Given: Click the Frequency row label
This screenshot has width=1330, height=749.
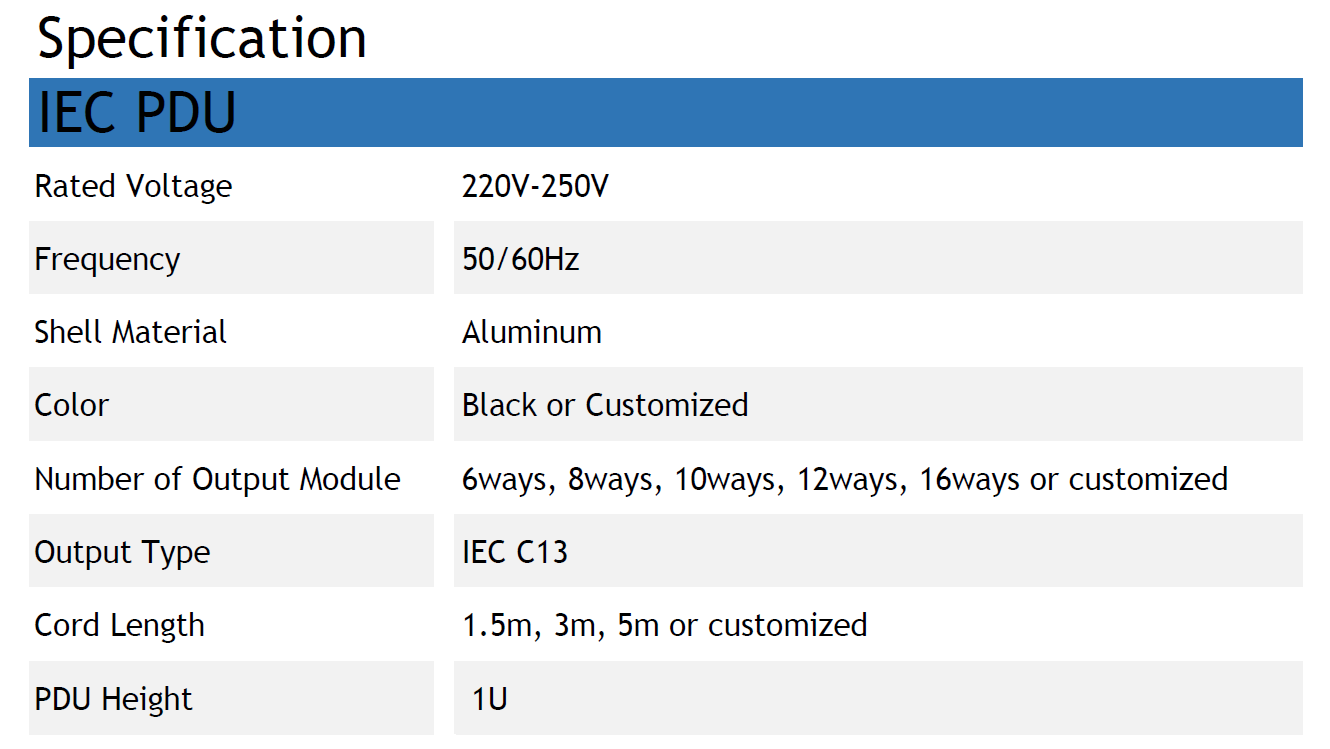Looking at the screenshot, I should pos(107,259).
